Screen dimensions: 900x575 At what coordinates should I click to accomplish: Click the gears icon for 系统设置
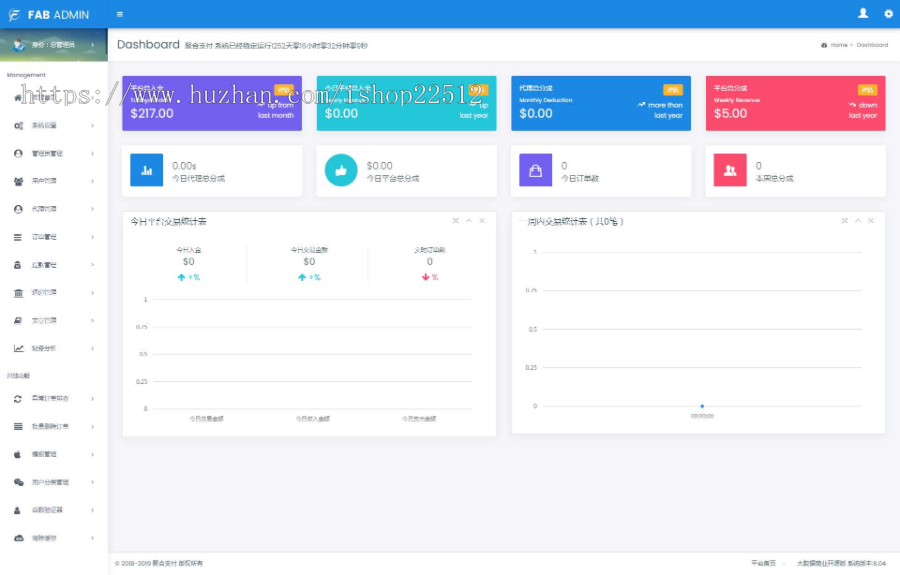point(18,126)
